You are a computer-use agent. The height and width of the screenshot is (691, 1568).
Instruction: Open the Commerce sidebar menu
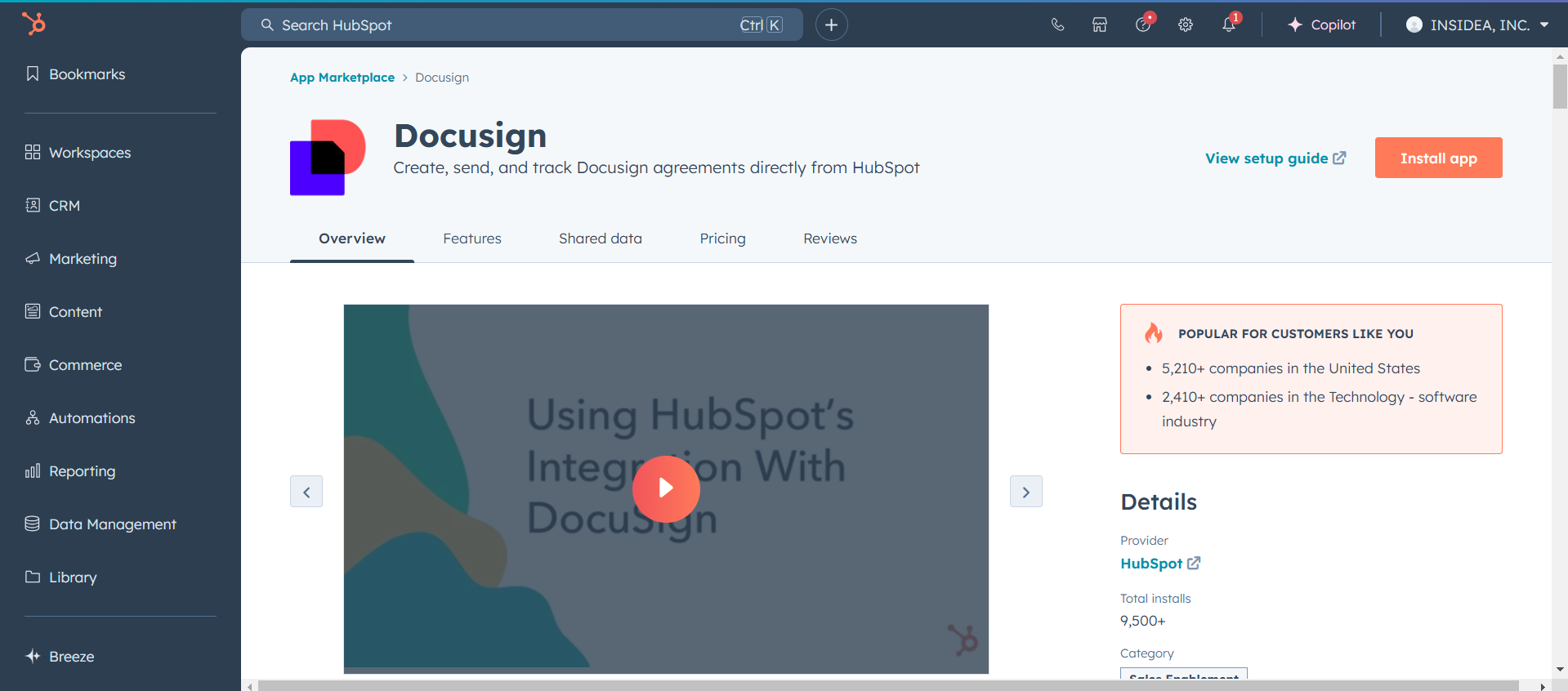[x=74, y=365]
